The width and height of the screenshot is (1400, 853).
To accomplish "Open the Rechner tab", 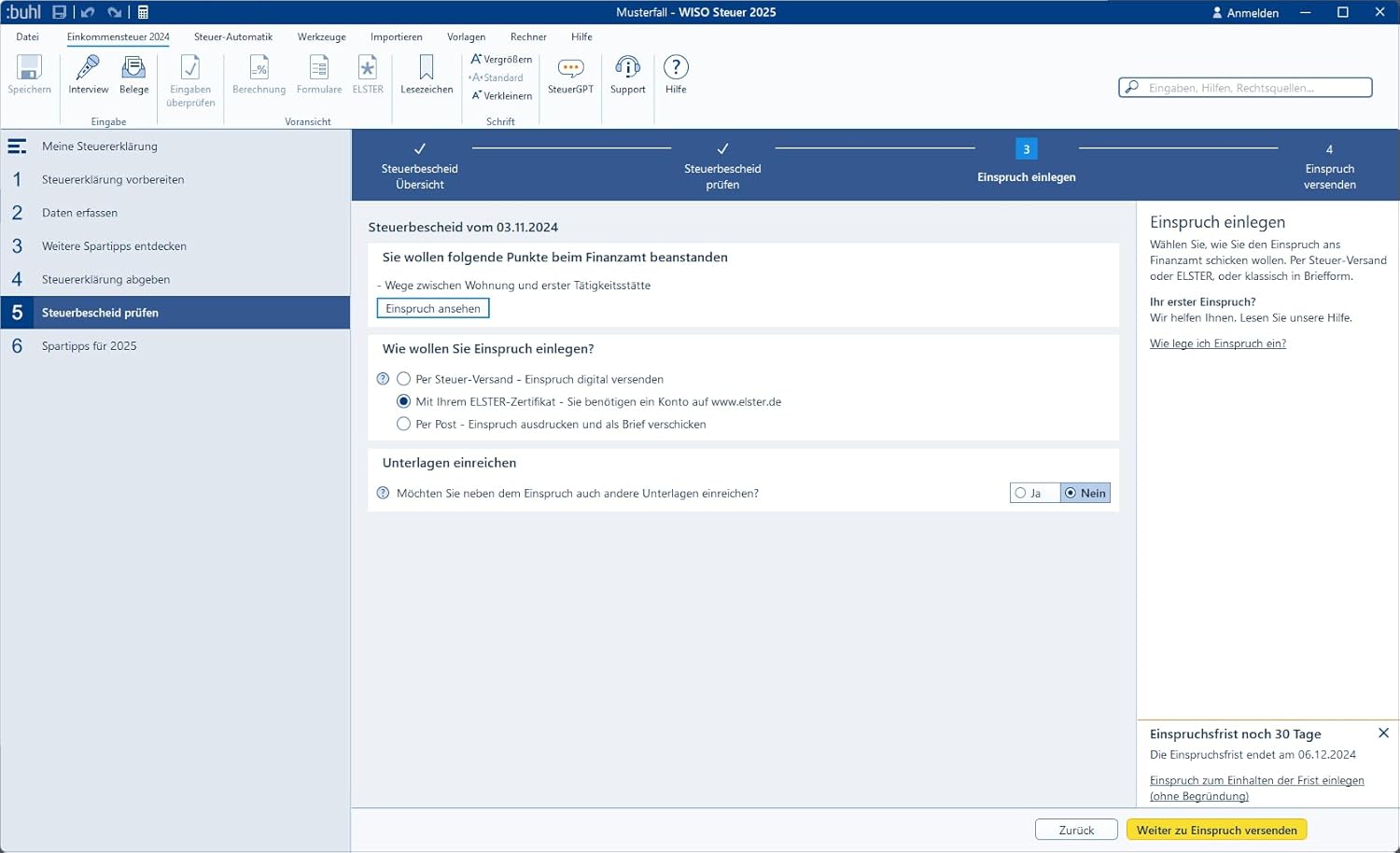I will tap(528, 36).
